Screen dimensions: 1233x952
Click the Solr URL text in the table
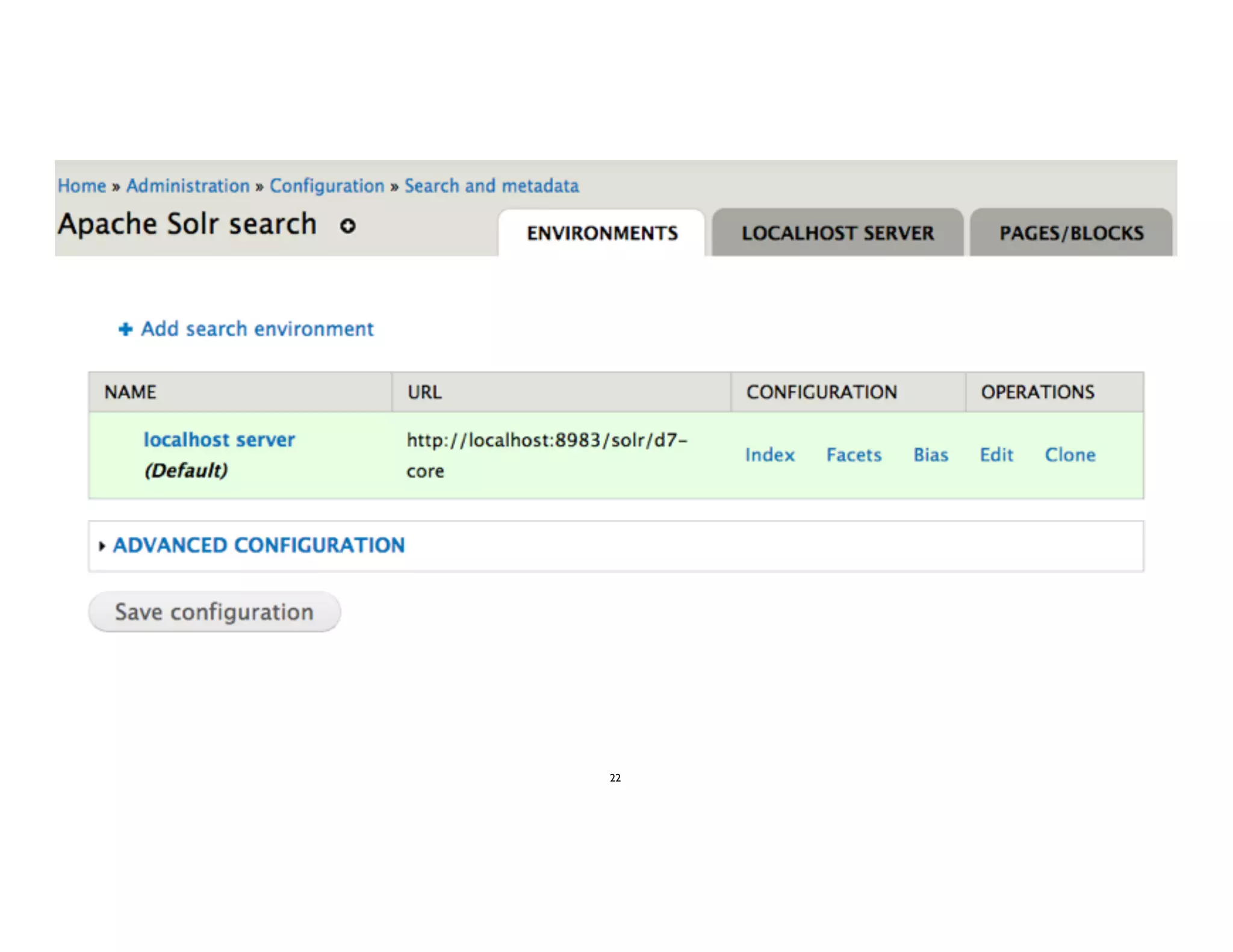tap(546, 440)
